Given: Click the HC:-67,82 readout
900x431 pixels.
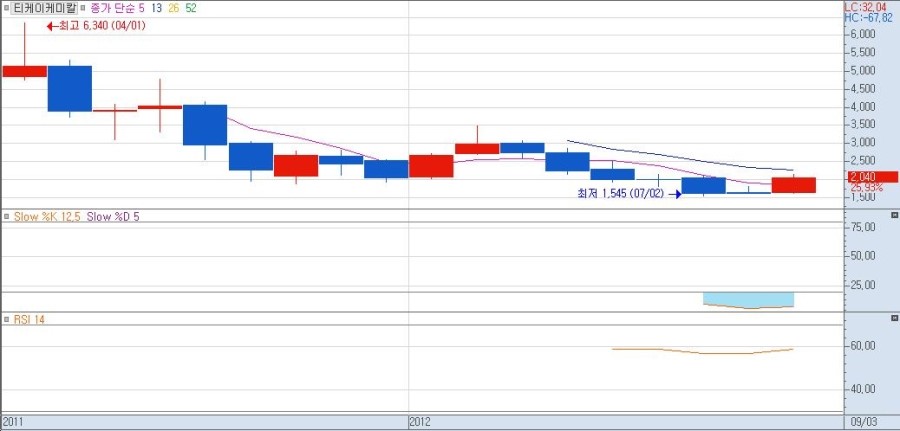Looking at the screenshot, I should pyautogui.click(x=868, y=18).
